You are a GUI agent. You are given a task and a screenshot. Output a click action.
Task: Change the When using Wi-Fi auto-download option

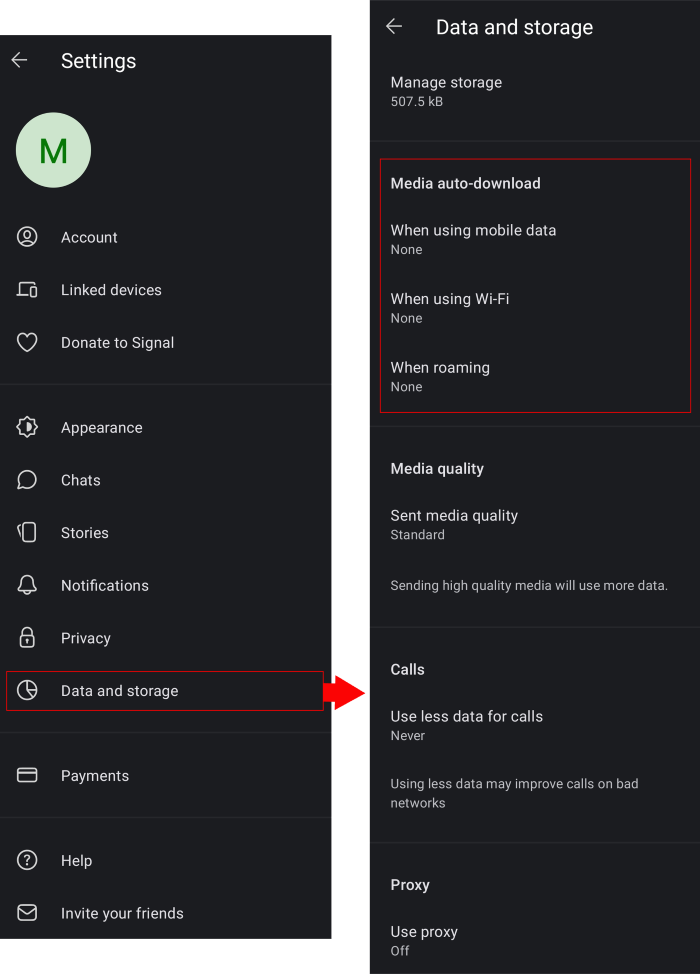pyautogui.click(x=450, y=307)
